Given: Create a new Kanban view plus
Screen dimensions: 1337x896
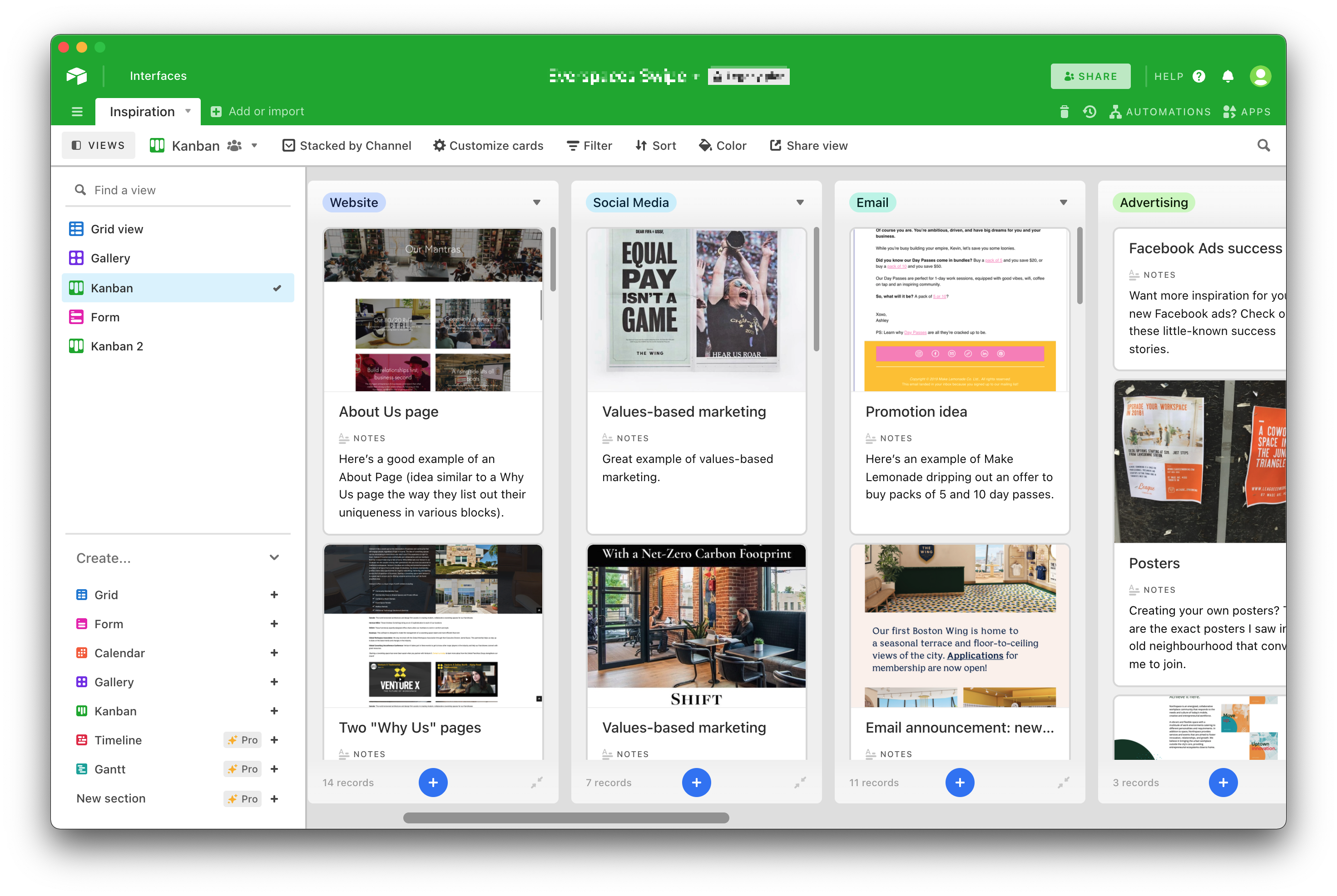Looking at the screenshot, I should (x=274, y=711).
